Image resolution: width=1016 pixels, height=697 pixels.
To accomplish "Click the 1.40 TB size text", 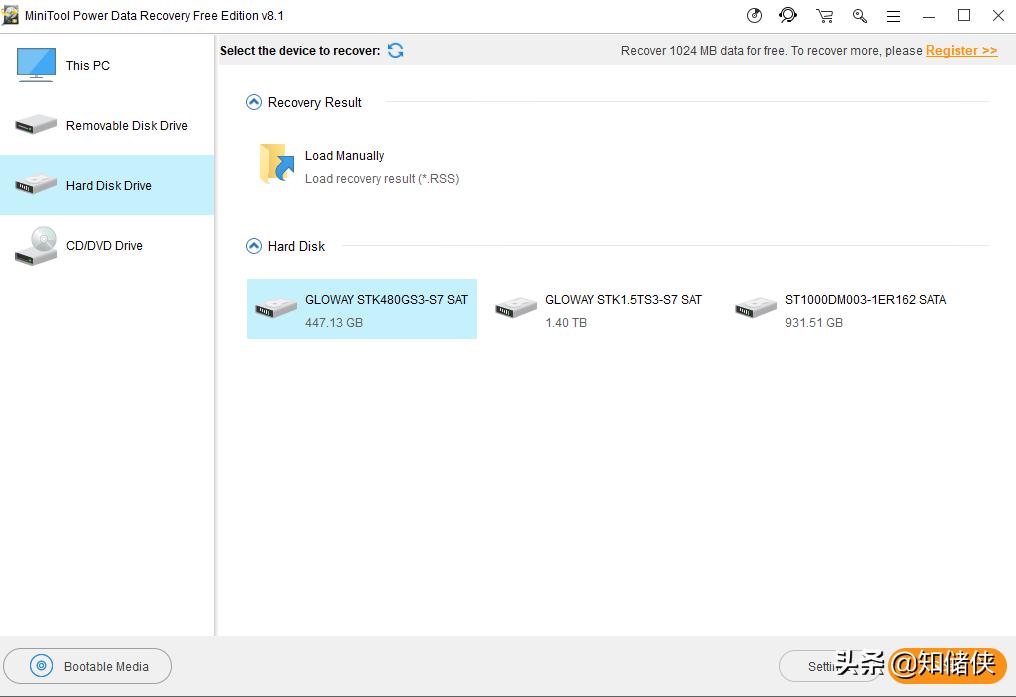I will [566, 323].
